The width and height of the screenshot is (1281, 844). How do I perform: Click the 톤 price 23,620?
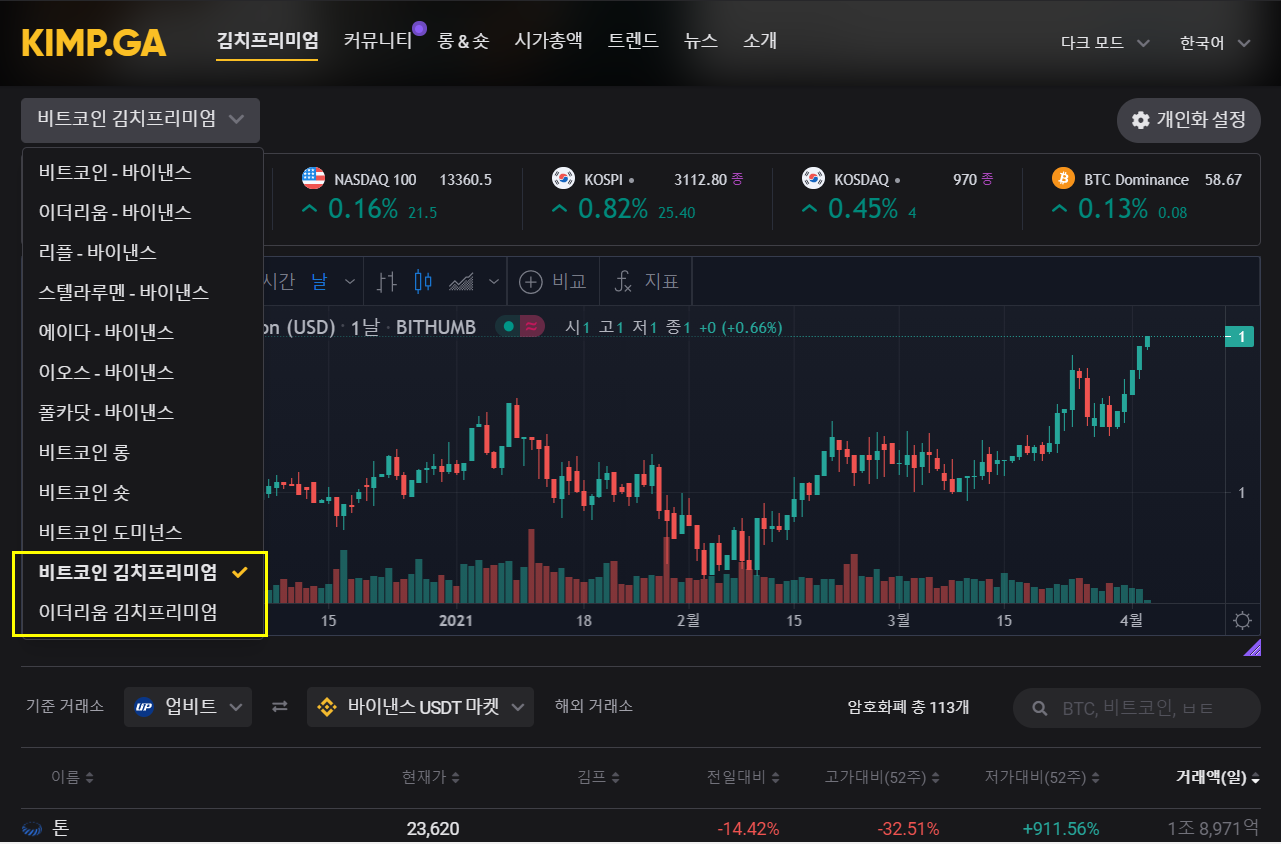click(433, 828)
